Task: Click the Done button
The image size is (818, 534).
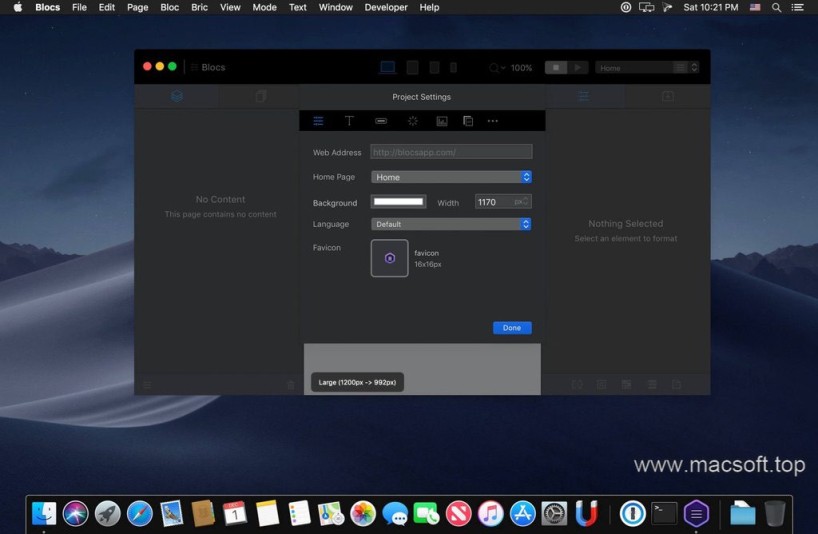Action: 512,328
